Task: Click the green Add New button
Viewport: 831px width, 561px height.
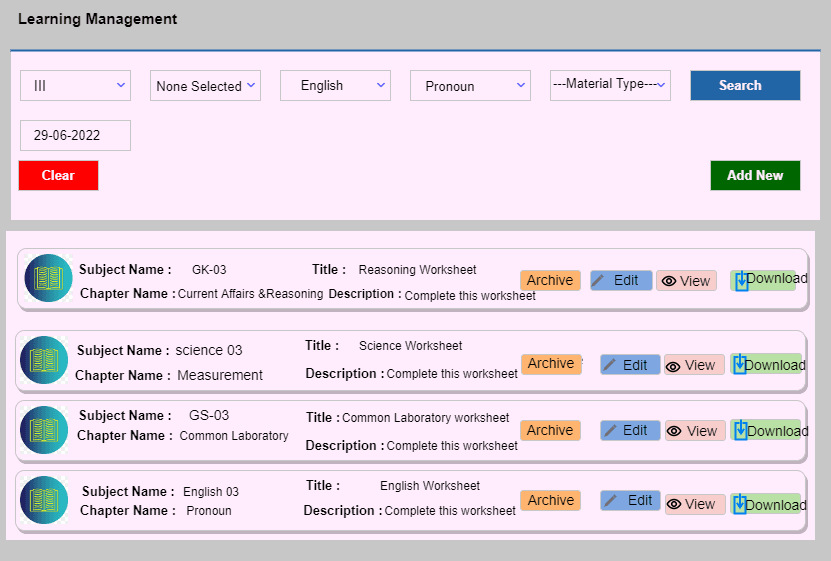Action: coord(755,175)
